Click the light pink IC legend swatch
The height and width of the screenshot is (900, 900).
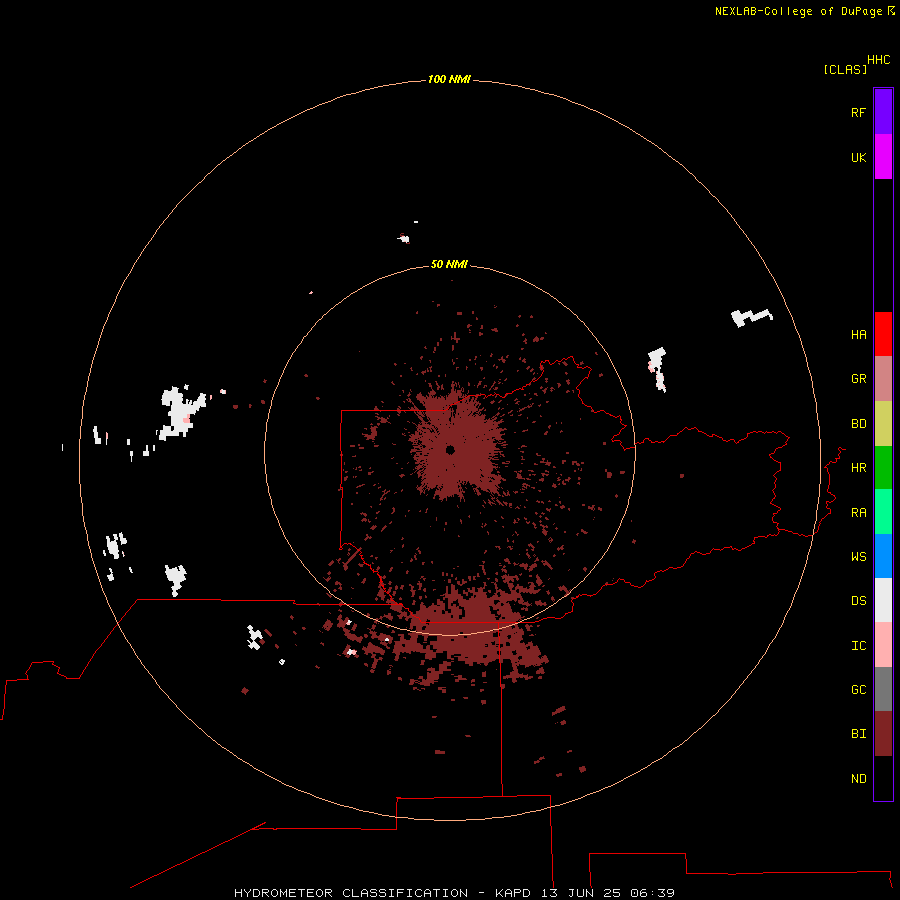pos(883,645)
